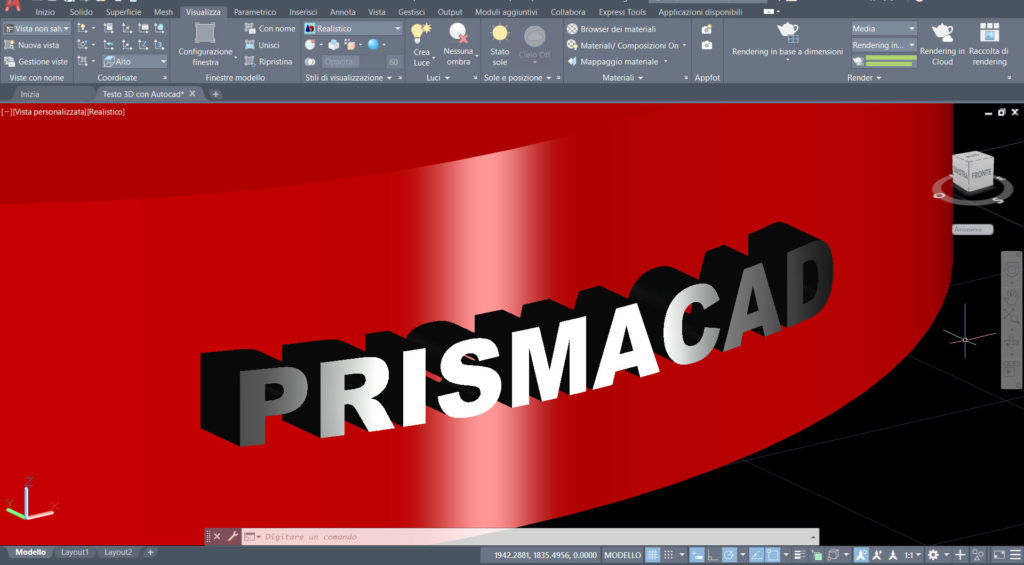Click Rendering in base a dimensioni teapot
Screen dimensions: 1024x565
pos(788,31)
